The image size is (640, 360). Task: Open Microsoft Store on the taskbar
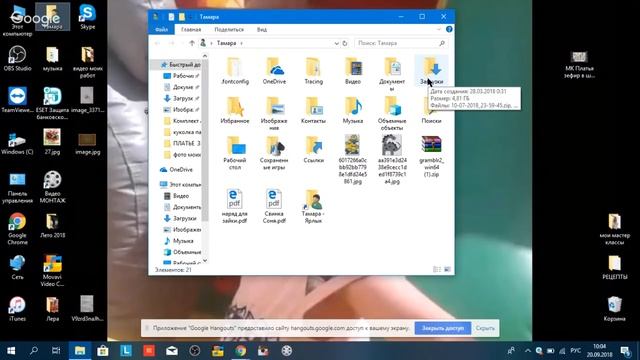pyautogui.click(x=102, y=351)
